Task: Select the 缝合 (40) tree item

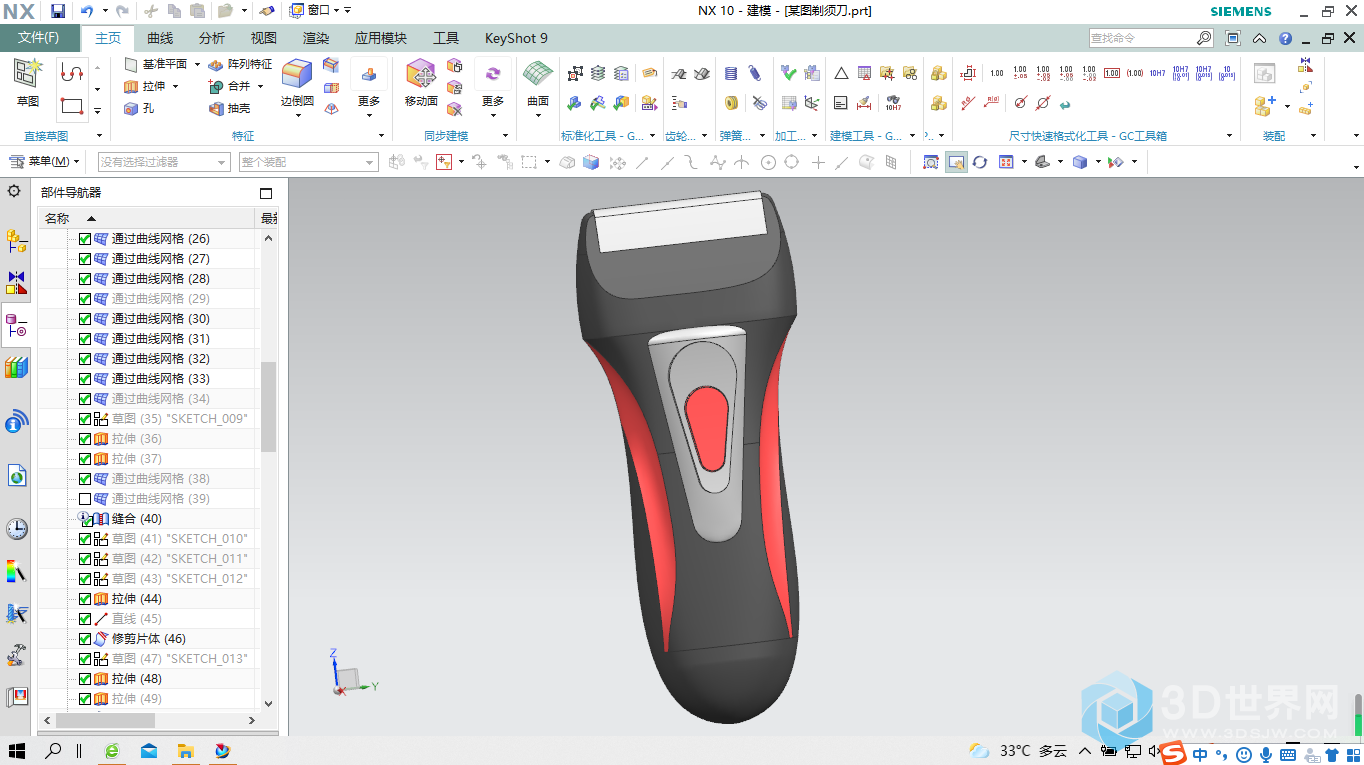Action: click(x=137, y=519)
